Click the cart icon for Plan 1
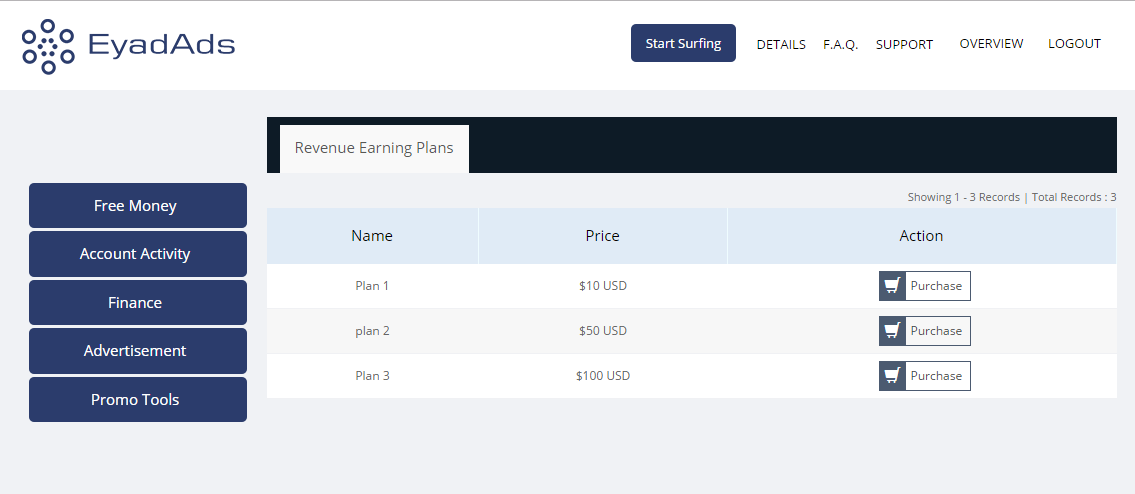 (x=893, y=286)
